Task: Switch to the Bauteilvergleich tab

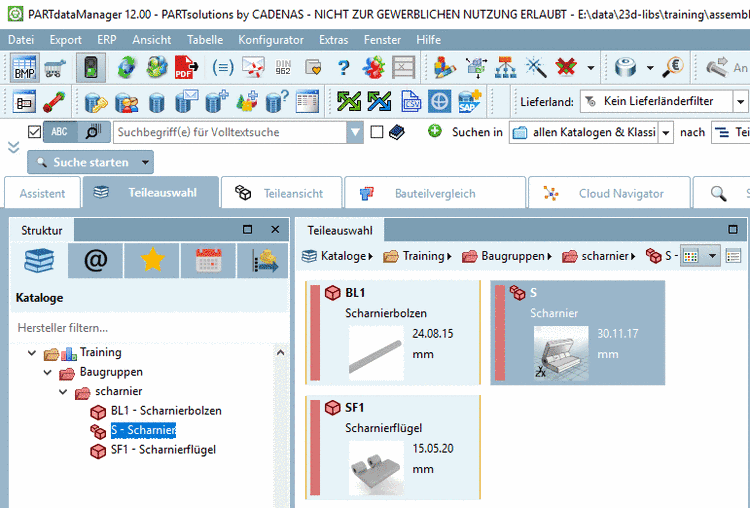Action: click(435, 193)
